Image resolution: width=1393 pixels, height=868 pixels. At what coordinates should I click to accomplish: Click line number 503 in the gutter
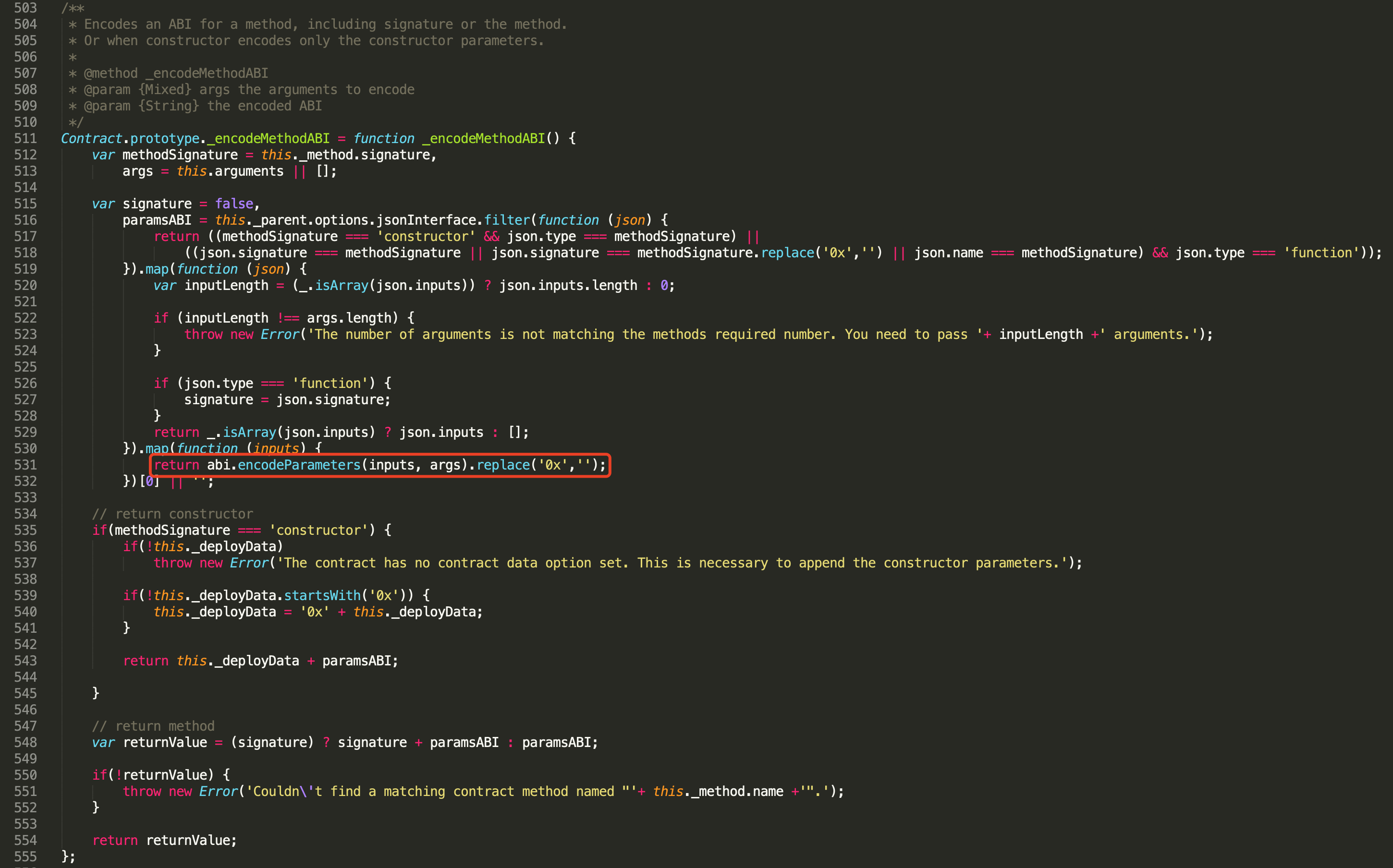click(25, 8)
